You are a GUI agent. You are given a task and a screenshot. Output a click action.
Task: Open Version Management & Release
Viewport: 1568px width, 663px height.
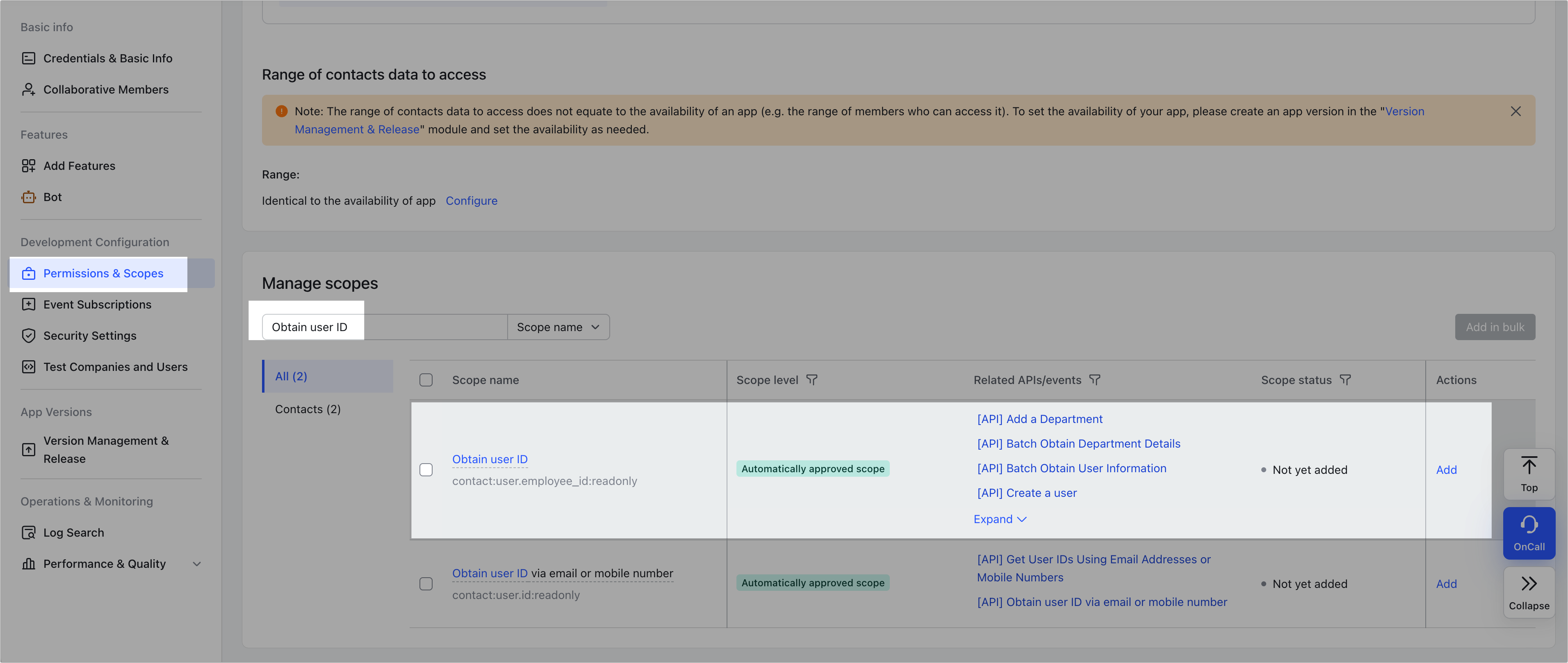[x=107, y=449]
